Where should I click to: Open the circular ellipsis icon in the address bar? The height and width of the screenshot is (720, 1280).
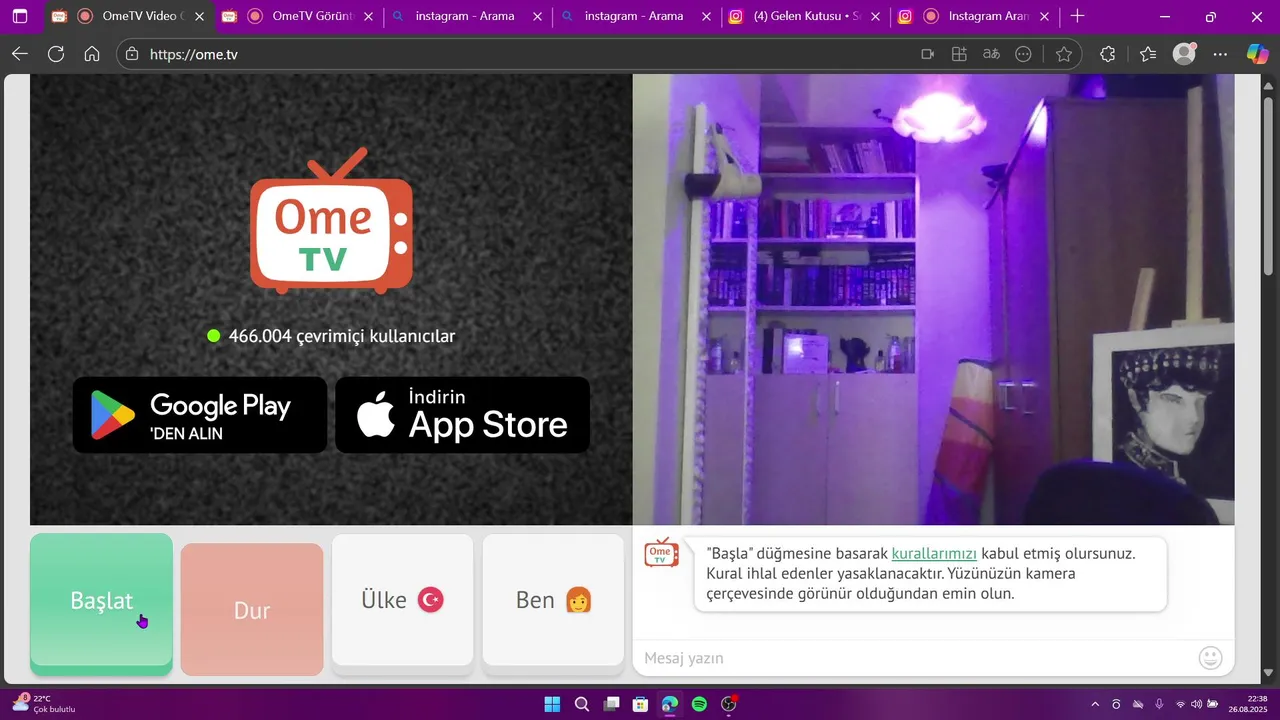(x=1023, y=54)
